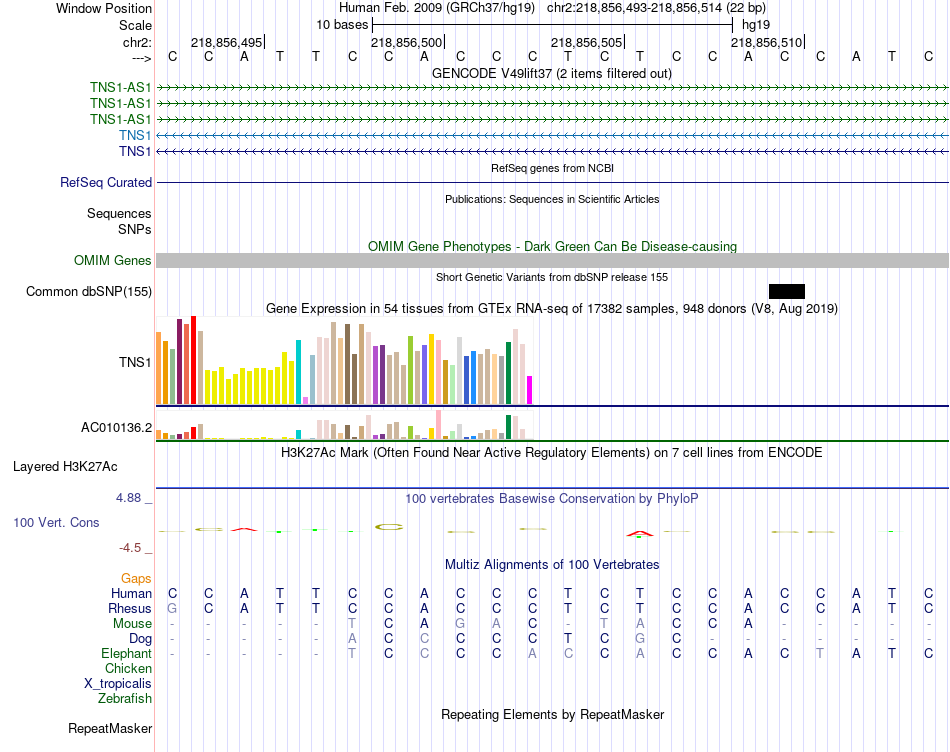Open the OMIM Gene Phenotypes track title
Viewport: 950px width, 752px height.
[552, 247]
